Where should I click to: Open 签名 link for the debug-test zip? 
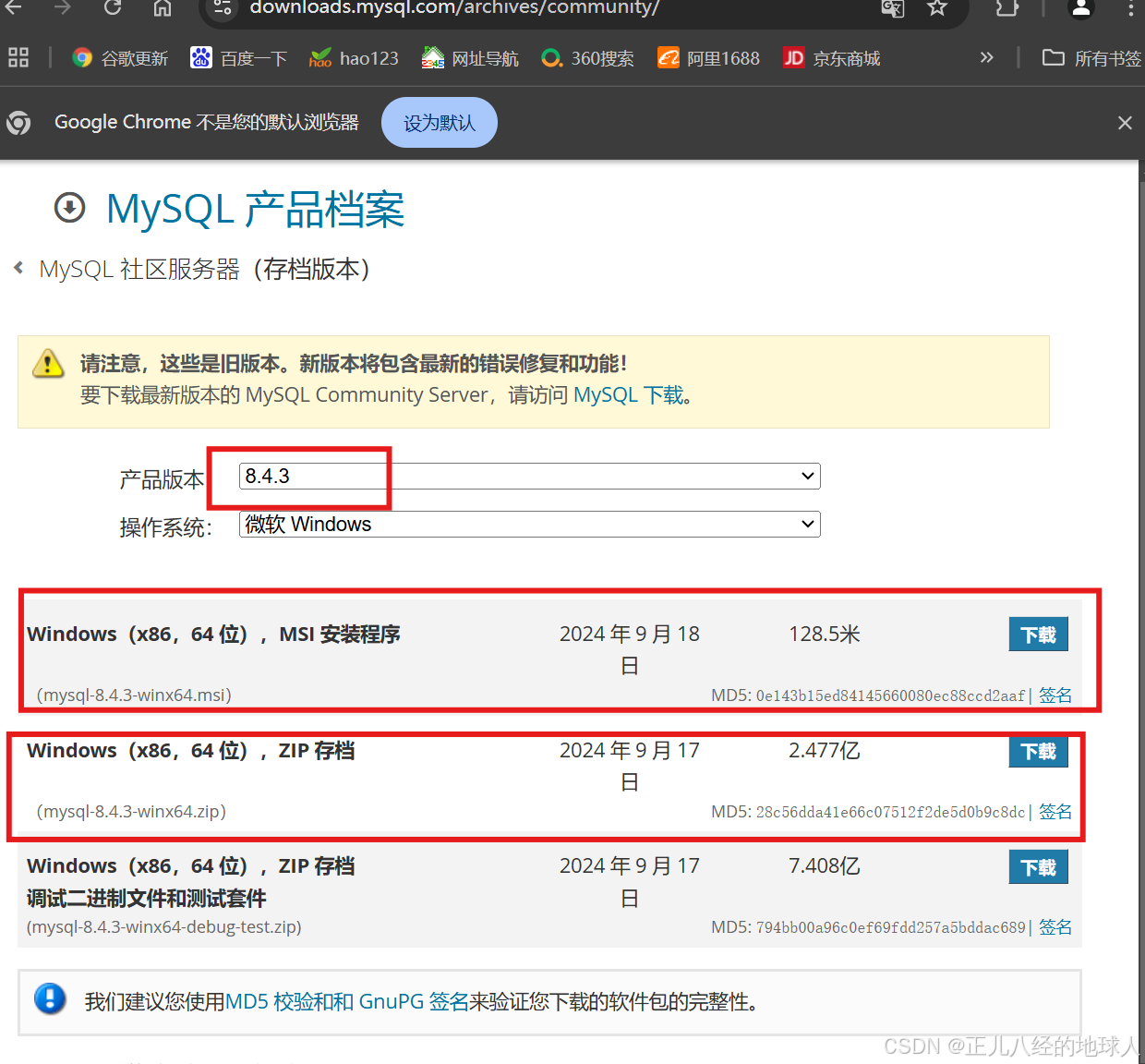point(1055,927)
